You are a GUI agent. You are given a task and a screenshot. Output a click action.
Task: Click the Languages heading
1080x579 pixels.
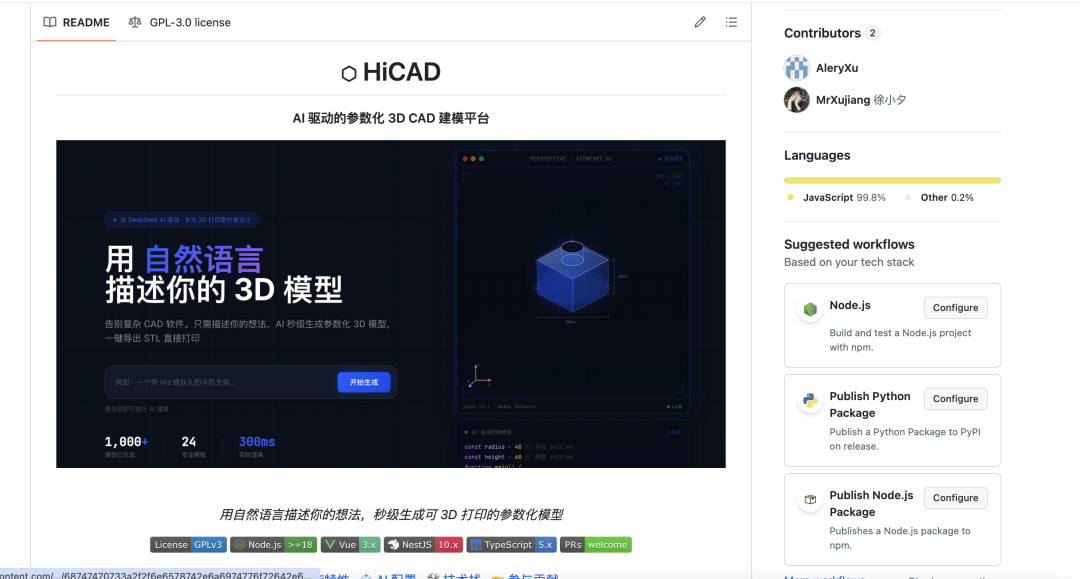817,156
